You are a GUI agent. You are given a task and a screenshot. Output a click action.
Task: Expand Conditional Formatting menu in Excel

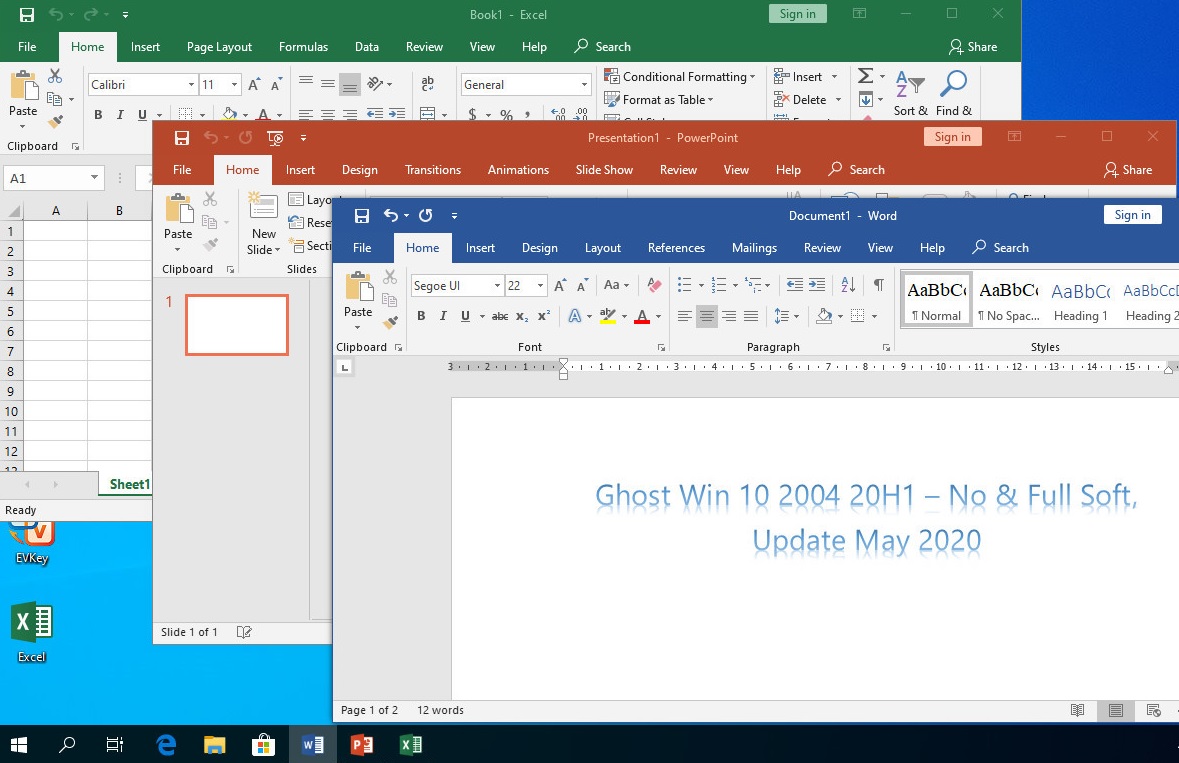[679, 77]
